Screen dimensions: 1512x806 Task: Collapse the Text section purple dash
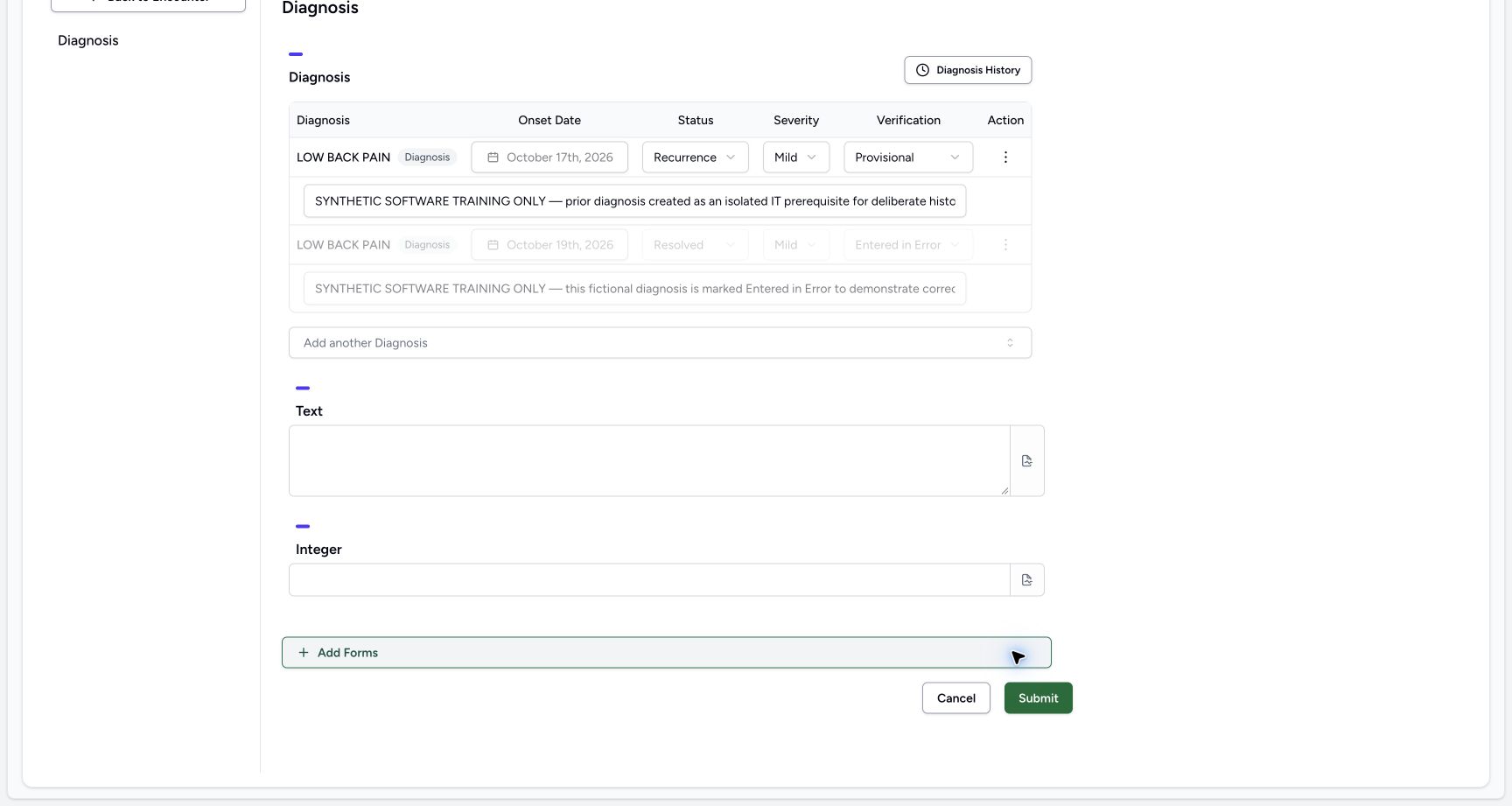coord(303,388)
